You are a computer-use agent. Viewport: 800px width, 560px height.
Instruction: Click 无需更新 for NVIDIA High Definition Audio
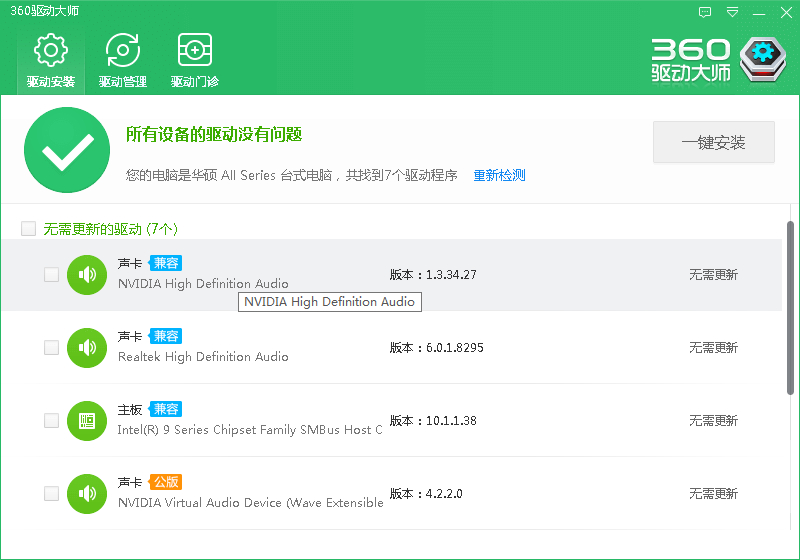713,275
